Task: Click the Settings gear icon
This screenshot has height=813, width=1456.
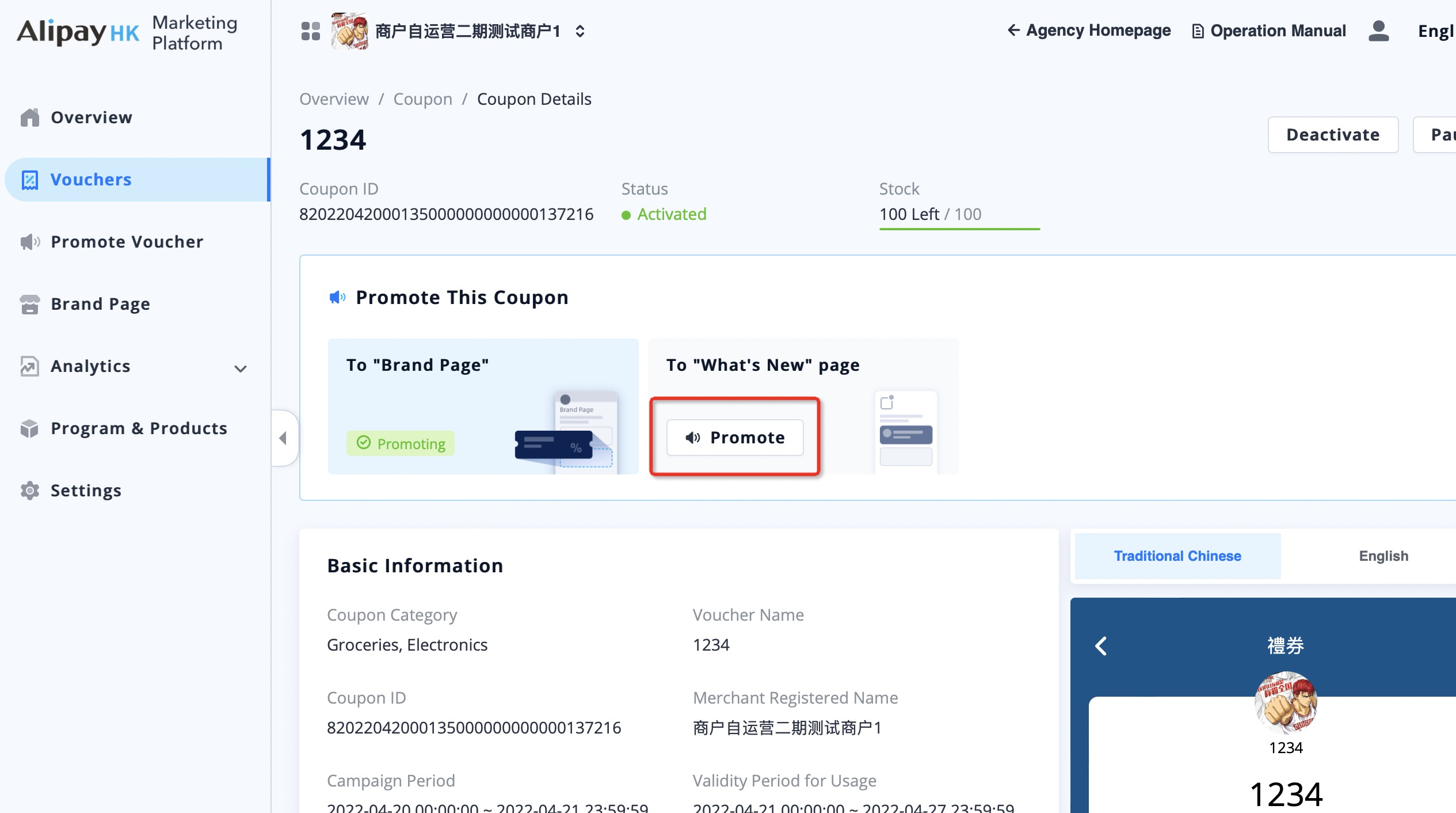Action: (x=30, y=491)
